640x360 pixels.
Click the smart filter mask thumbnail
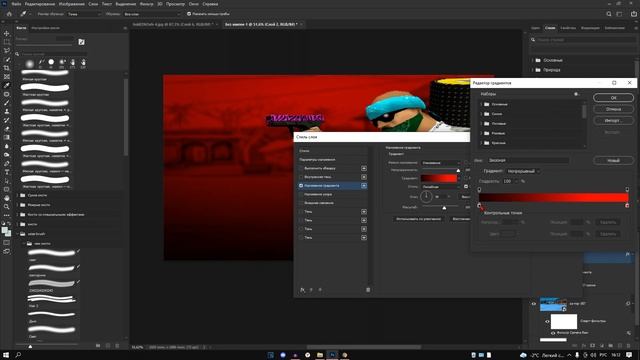[564, 322]
